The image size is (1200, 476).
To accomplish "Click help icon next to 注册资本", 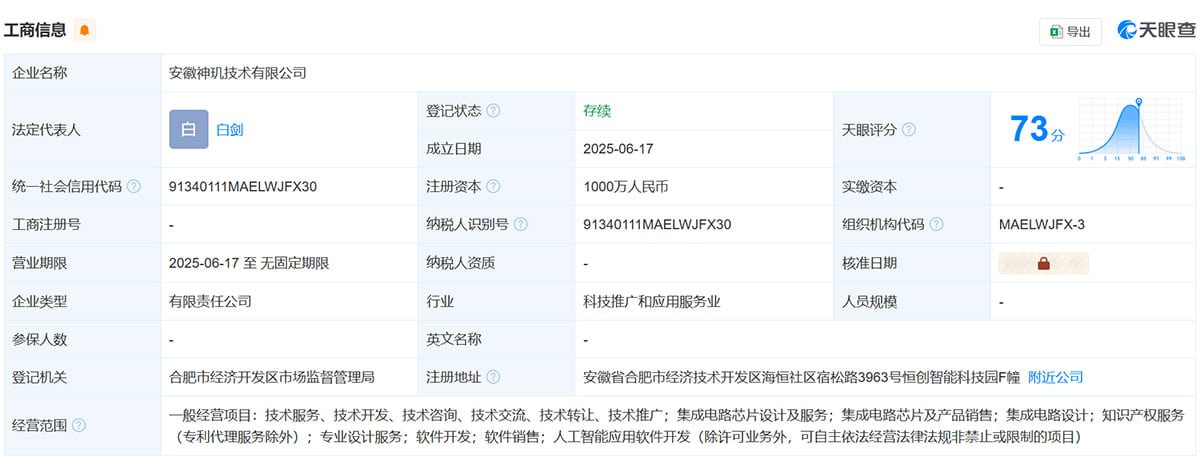I will point(493,187).
